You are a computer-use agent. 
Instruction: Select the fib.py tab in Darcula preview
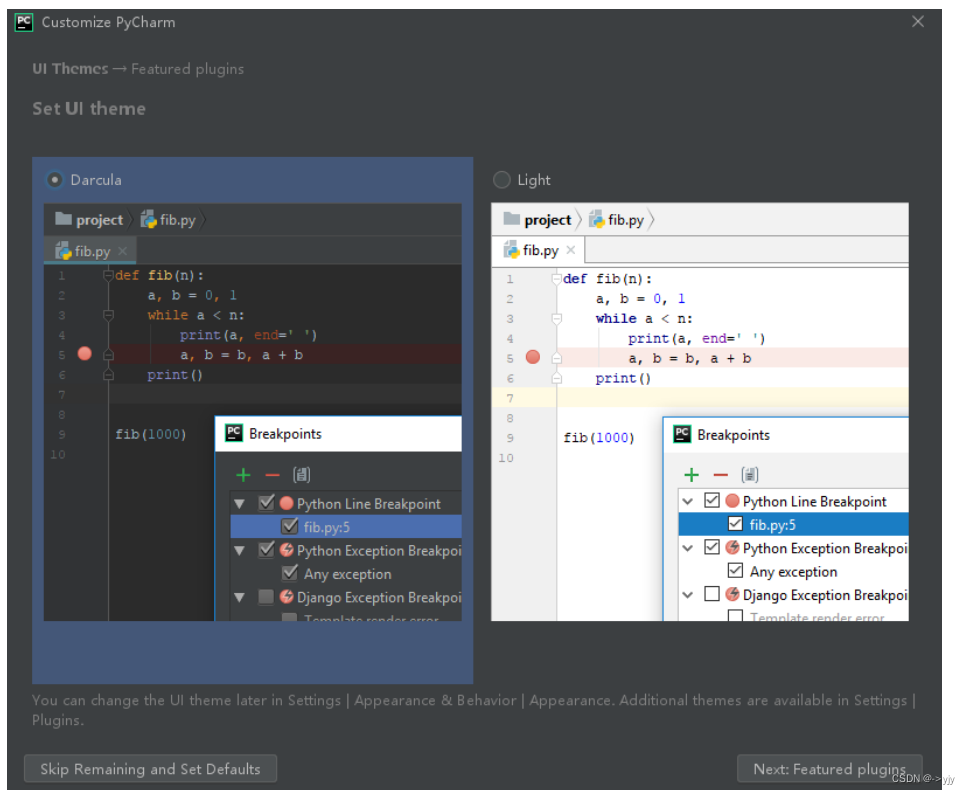pos(90,251)
